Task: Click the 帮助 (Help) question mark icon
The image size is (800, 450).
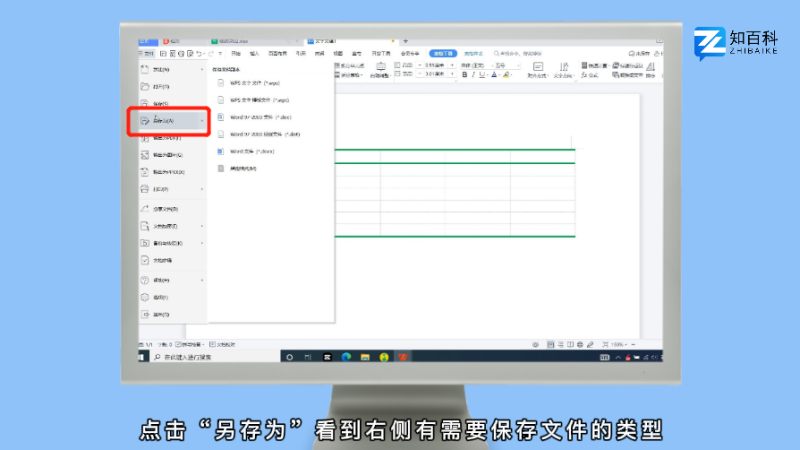Action: [x=145, y=280]
